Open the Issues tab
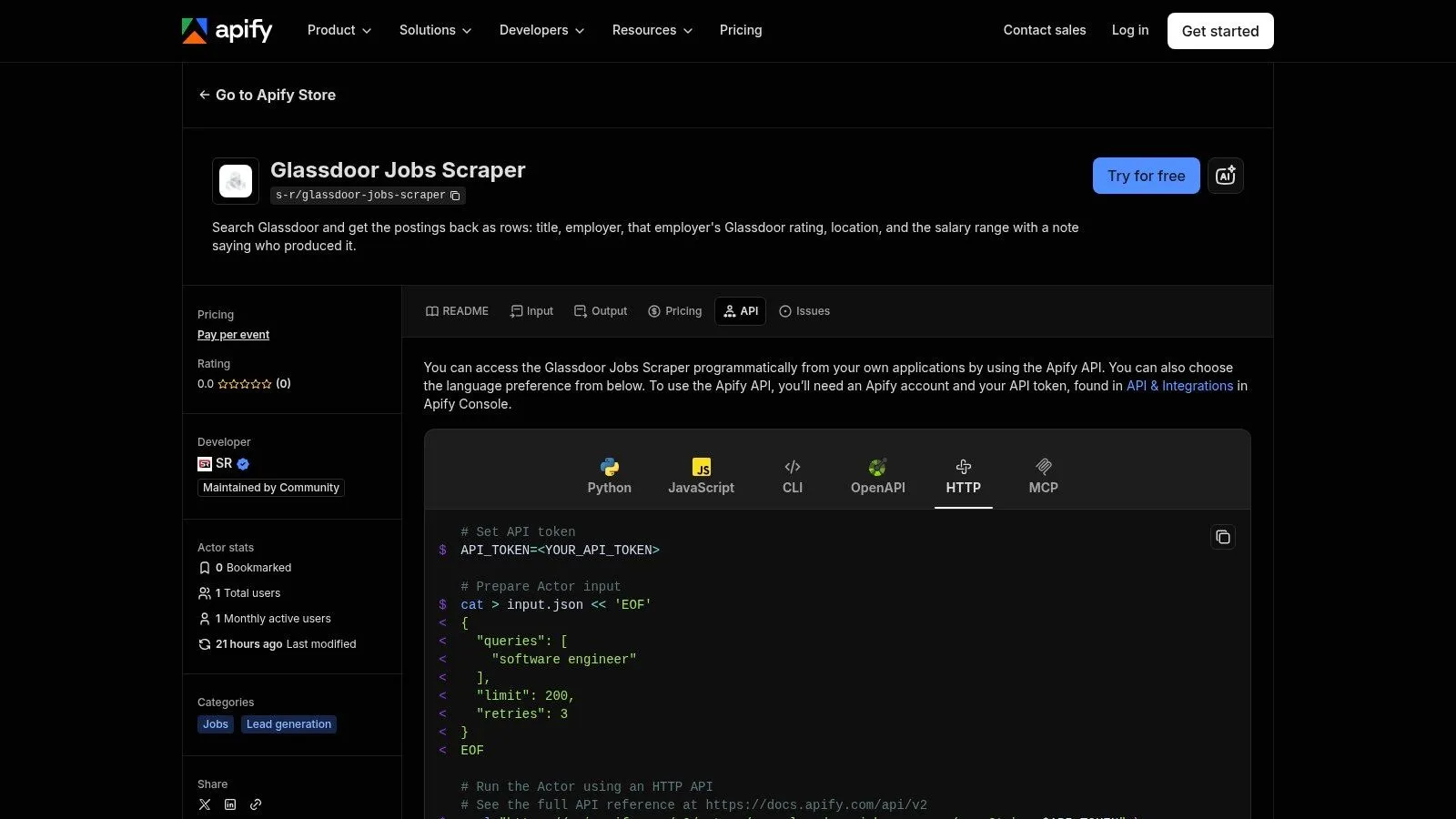1456x819 pixels. (804, 311)
